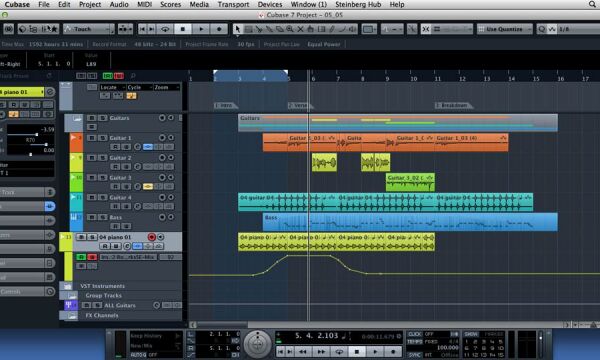600x360 pixels.
Task: Open the Cycle dropdown
Action: click(140, 88)
